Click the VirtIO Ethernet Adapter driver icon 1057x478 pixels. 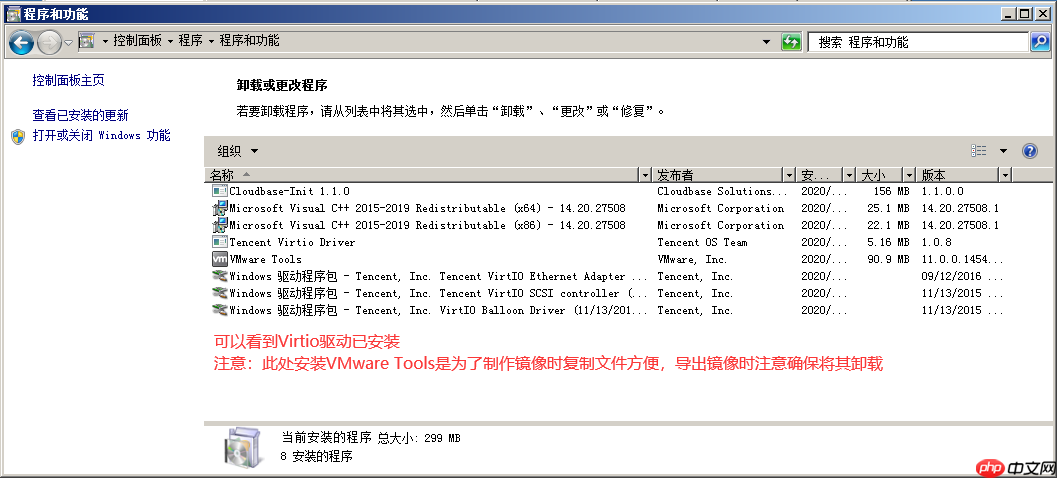click(x=220, y=276)
